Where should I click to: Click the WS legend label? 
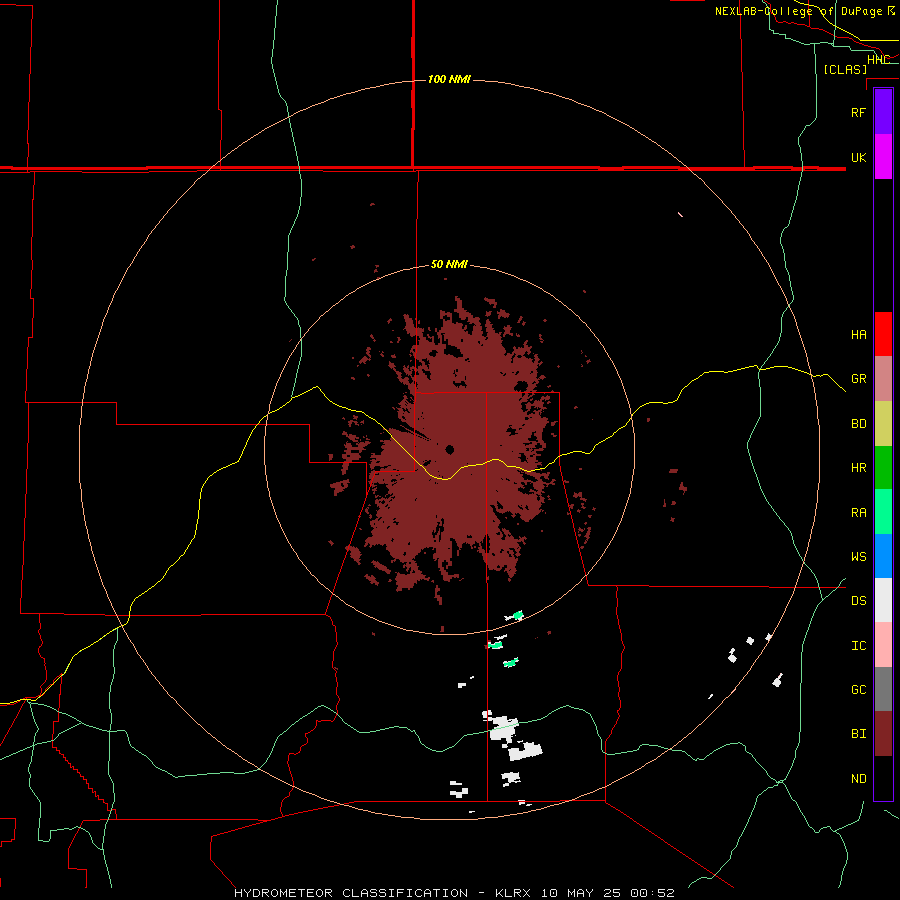coord(858,557)
